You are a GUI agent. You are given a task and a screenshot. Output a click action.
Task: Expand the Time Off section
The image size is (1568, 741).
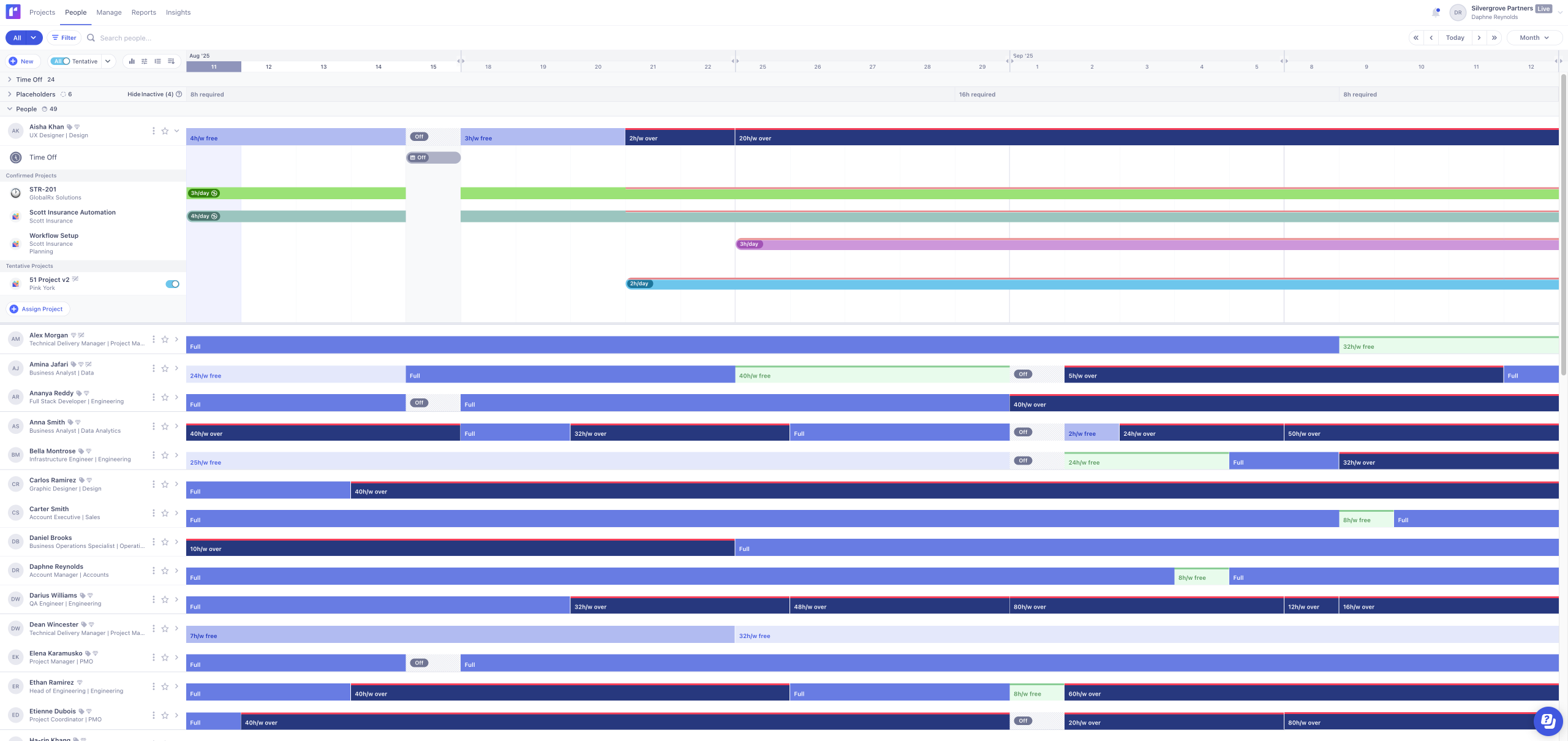pos(10,80)
